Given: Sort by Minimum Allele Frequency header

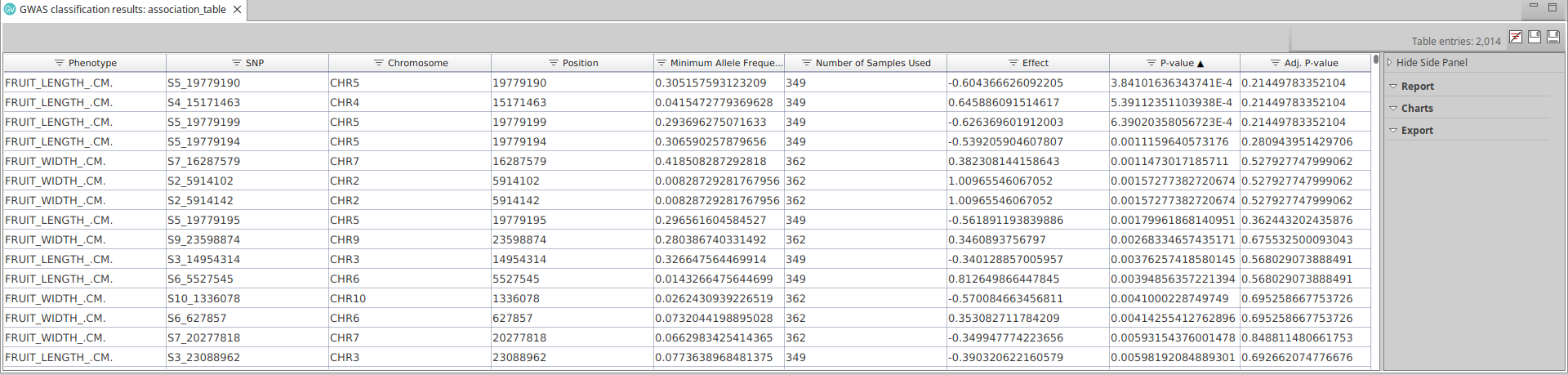Looking at the screenshot, I should point(725,63).
